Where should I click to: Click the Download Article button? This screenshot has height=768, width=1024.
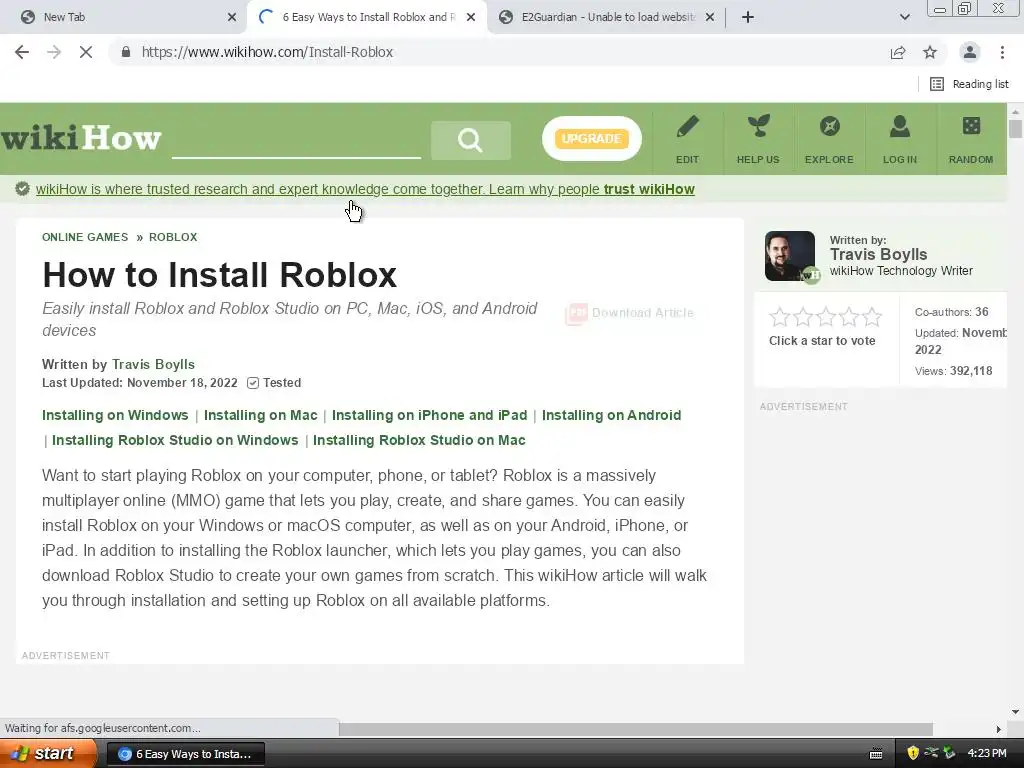point(630,313)
